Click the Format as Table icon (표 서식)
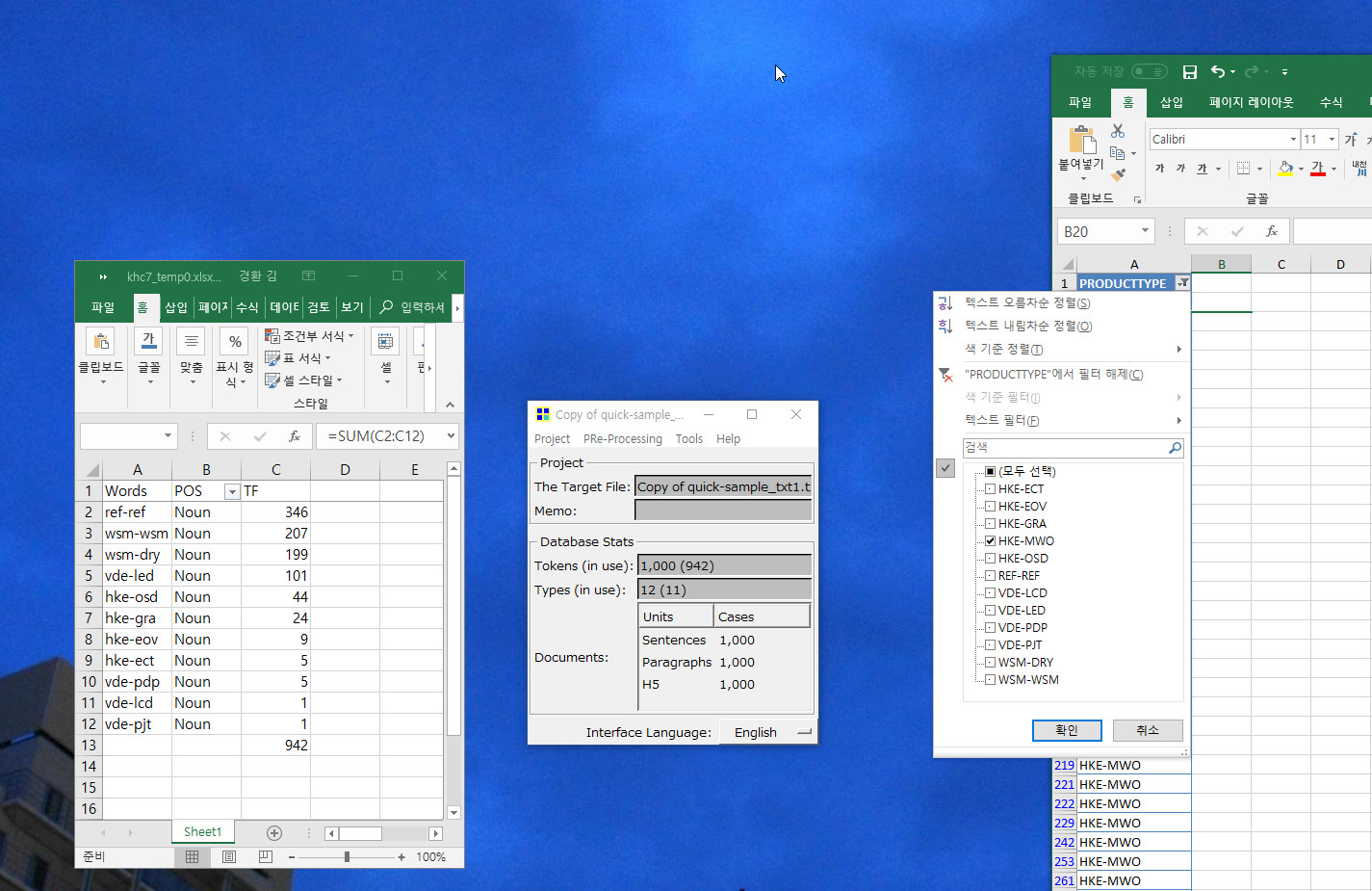Viewport: 1372px width, 891px height. coord(272,357)
